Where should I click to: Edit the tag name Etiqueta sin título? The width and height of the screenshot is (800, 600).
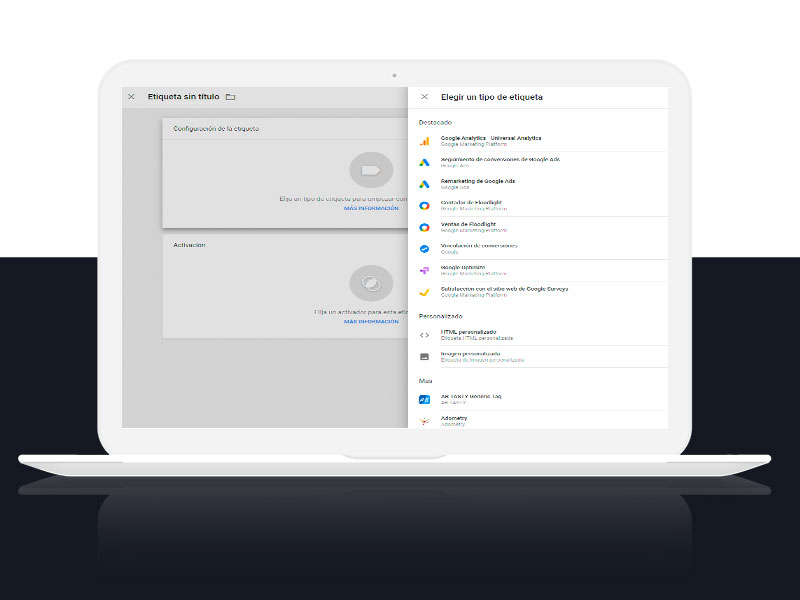pyautogui.click(x=184, y=96)
